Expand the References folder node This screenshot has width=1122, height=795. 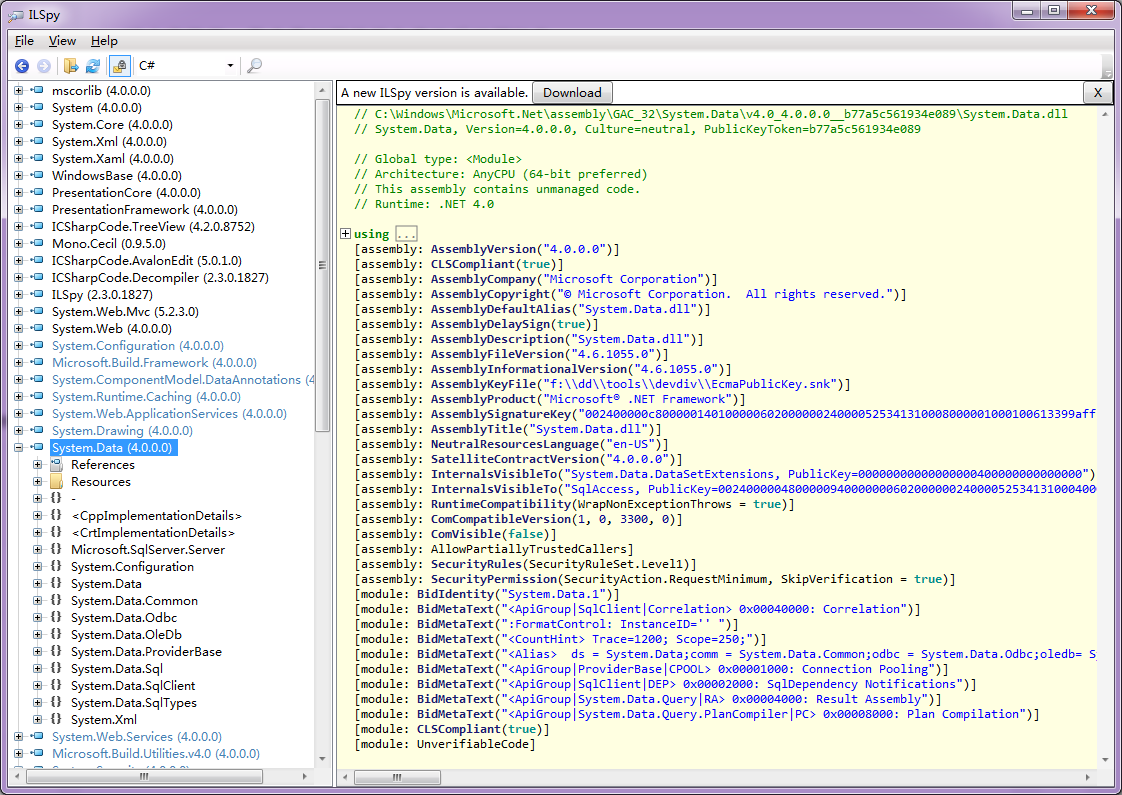pos(37,464)
